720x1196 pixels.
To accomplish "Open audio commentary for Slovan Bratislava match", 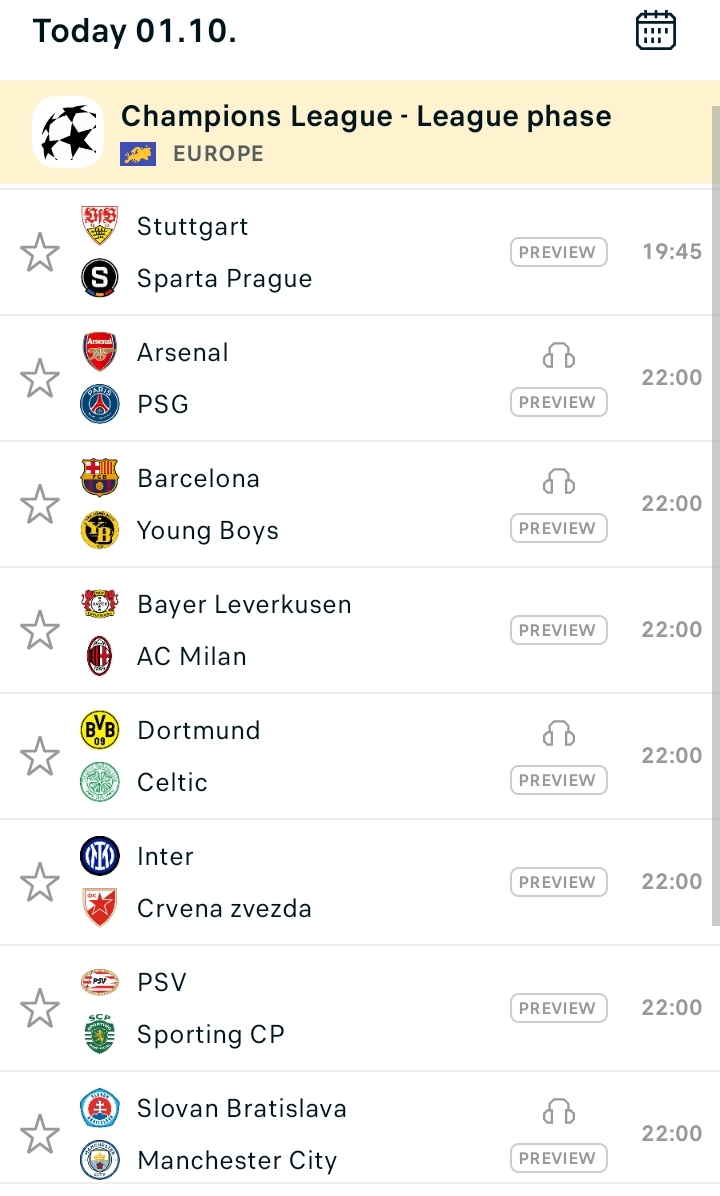I will [x=558, y=1111].
